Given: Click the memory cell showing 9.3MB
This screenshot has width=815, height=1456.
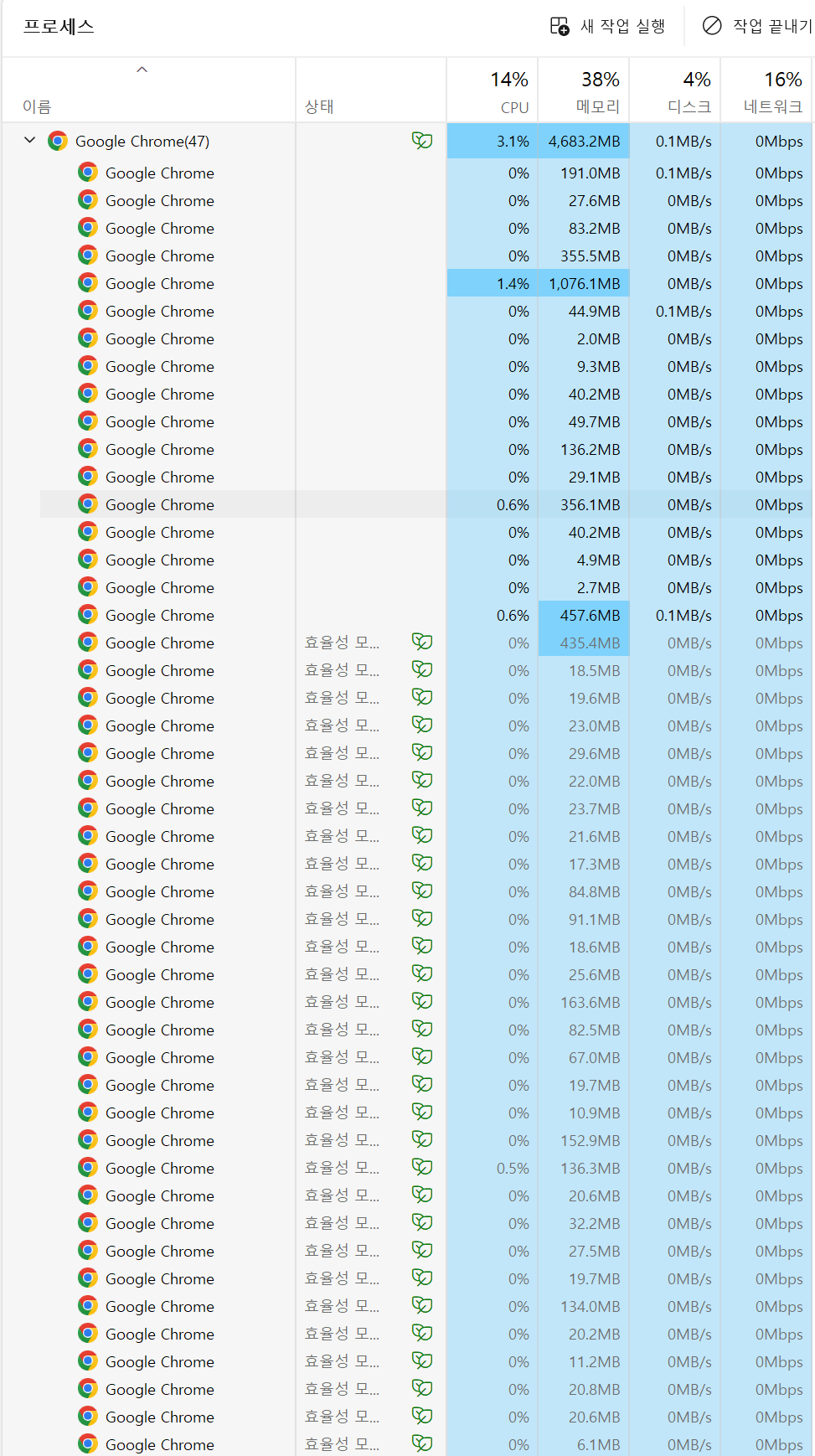Looking at the screenshot, I should [584, 366].
